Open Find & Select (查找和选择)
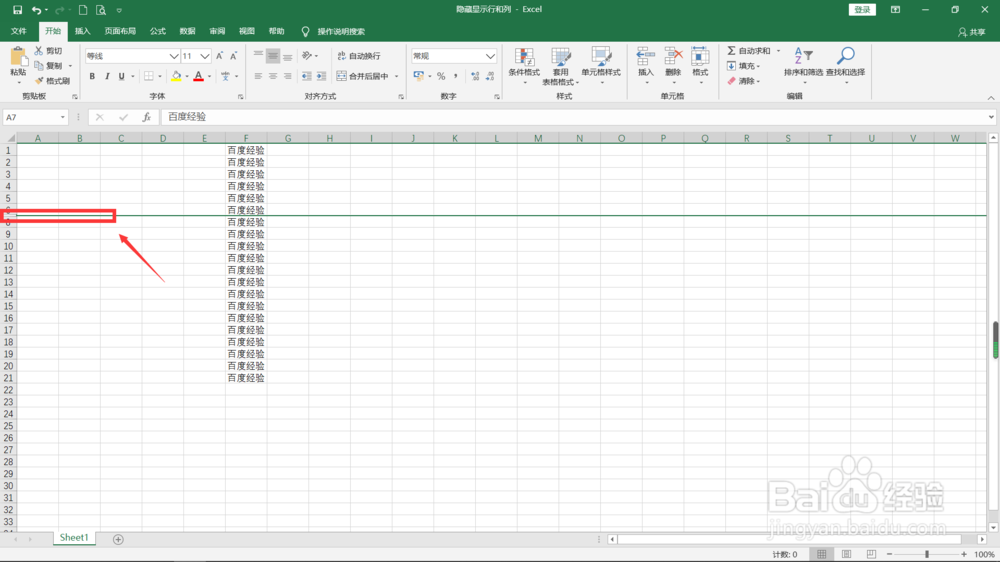The width and height of the screenshot is (1000, 562). click(x=846, y=65)
